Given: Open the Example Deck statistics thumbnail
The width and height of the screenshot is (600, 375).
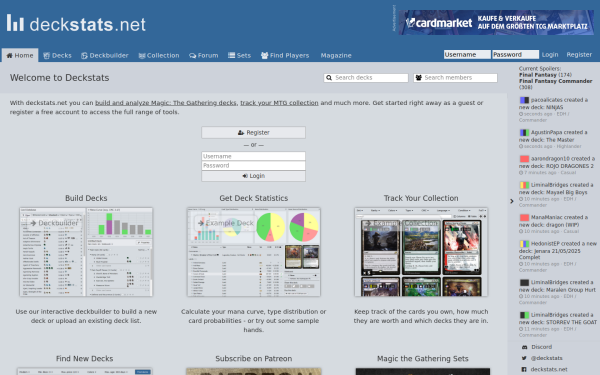Looking at the screenshot, I should point(254,252).
